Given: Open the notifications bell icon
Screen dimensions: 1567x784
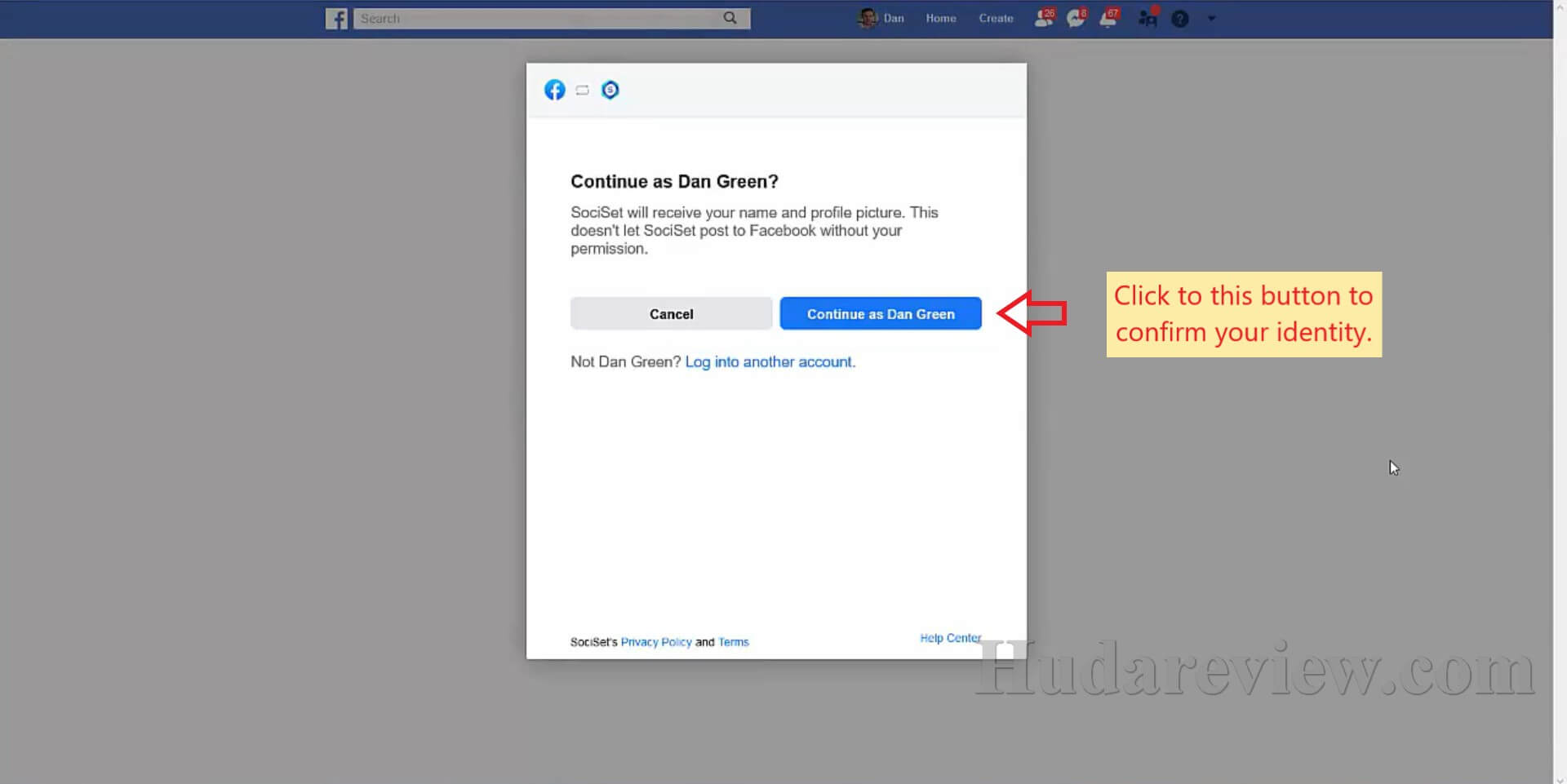Looking at the screenshot, I should pos(1108,18).
